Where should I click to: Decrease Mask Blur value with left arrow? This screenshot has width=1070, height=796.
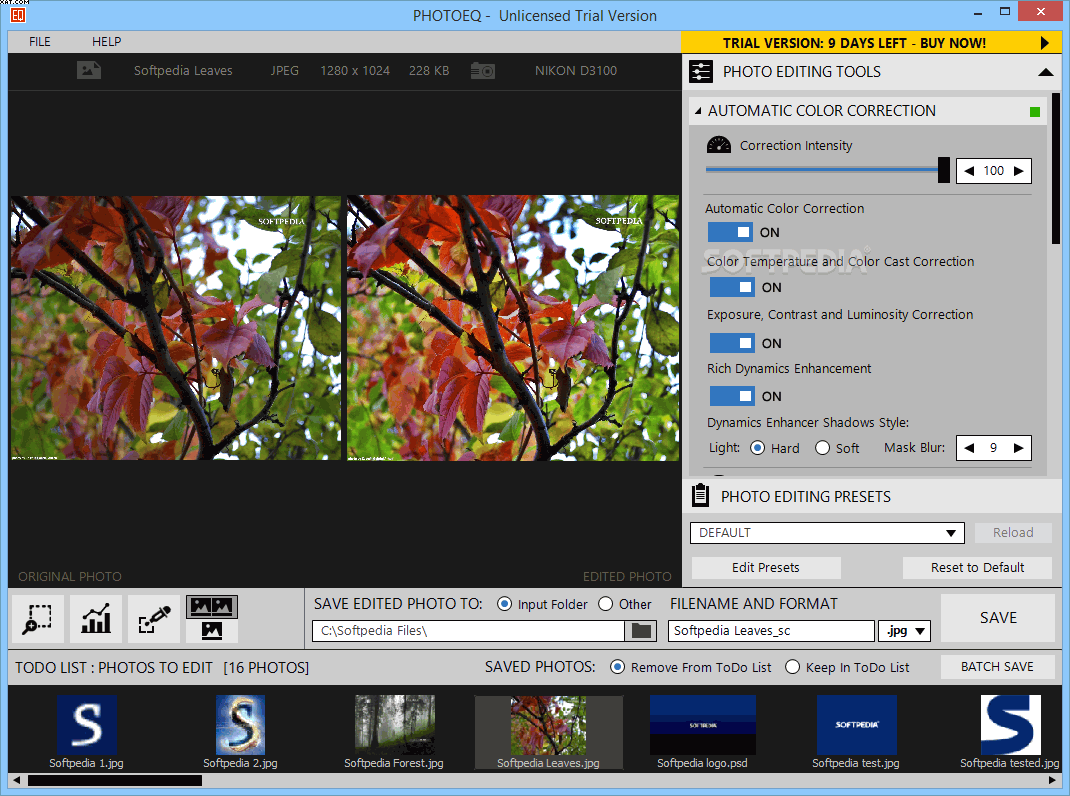tap(969, 448)
